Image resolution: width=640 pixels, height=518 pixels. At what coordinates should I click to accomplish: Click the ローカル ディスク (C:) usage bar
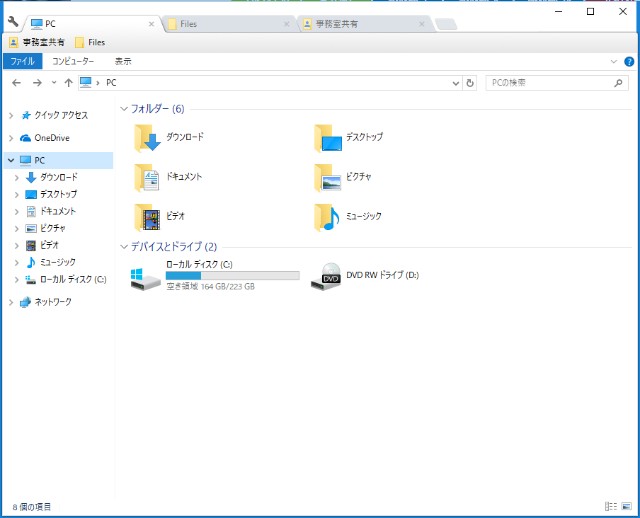tap(232, 275)
